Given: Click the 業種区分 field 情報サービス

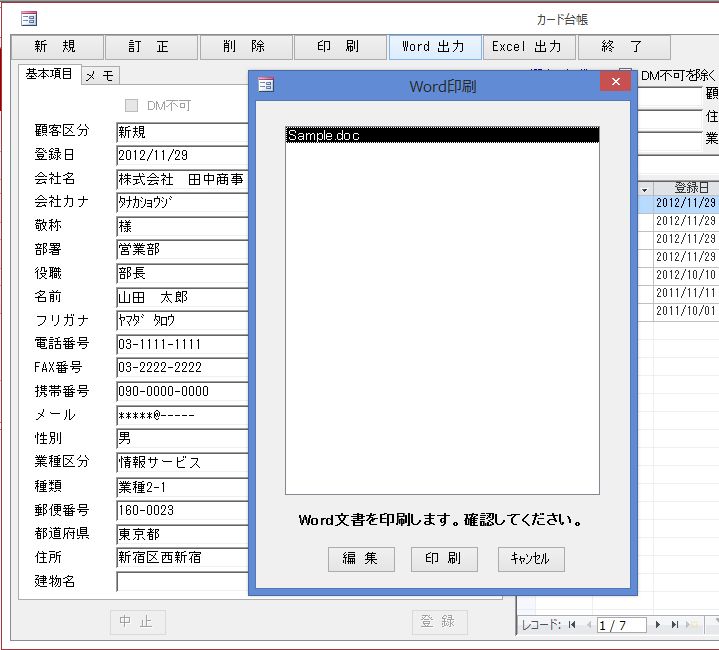Looking at the screenshot, I should click(x=182, y=463).
